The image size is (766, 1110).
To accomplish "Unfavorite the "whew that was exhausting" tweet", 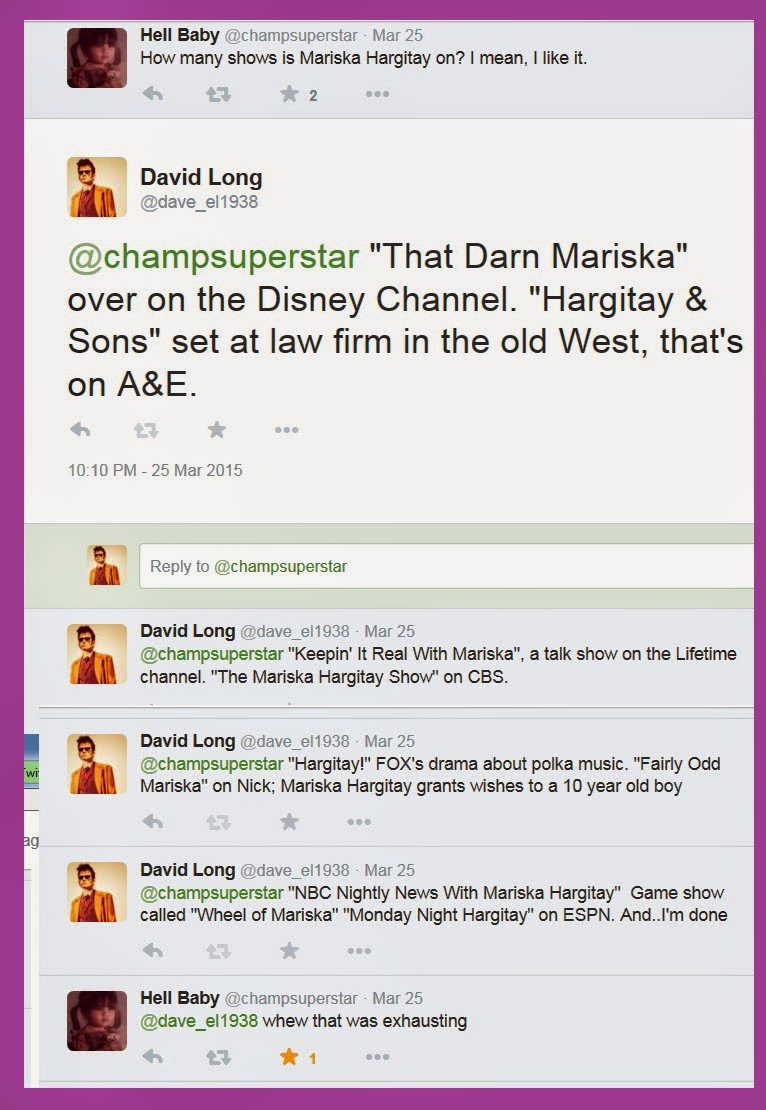I will coord(289,1057).
